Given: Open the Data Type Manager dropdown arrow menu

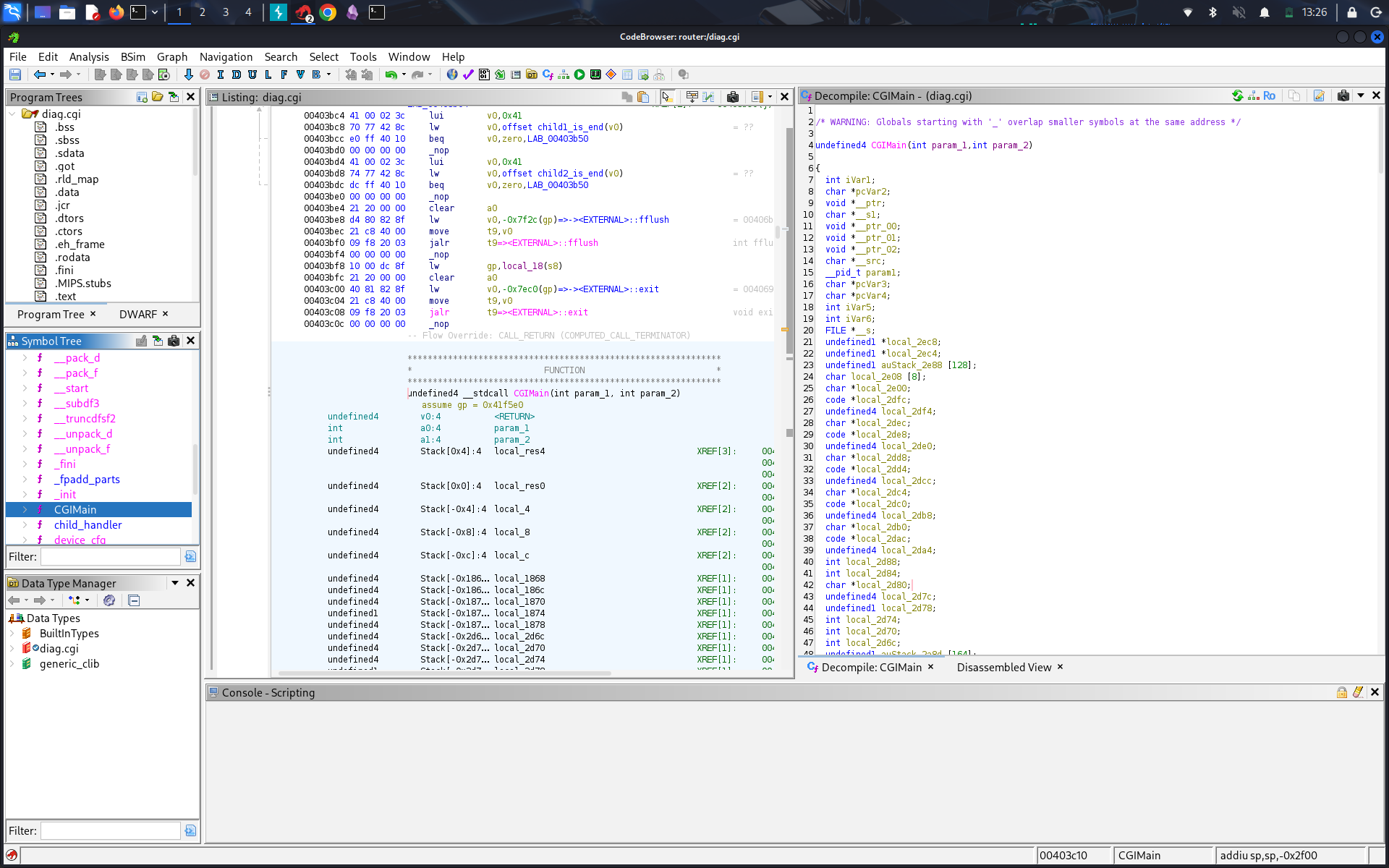Looking at the screenshot, I should pyautogui.click(x=175, y=583).
